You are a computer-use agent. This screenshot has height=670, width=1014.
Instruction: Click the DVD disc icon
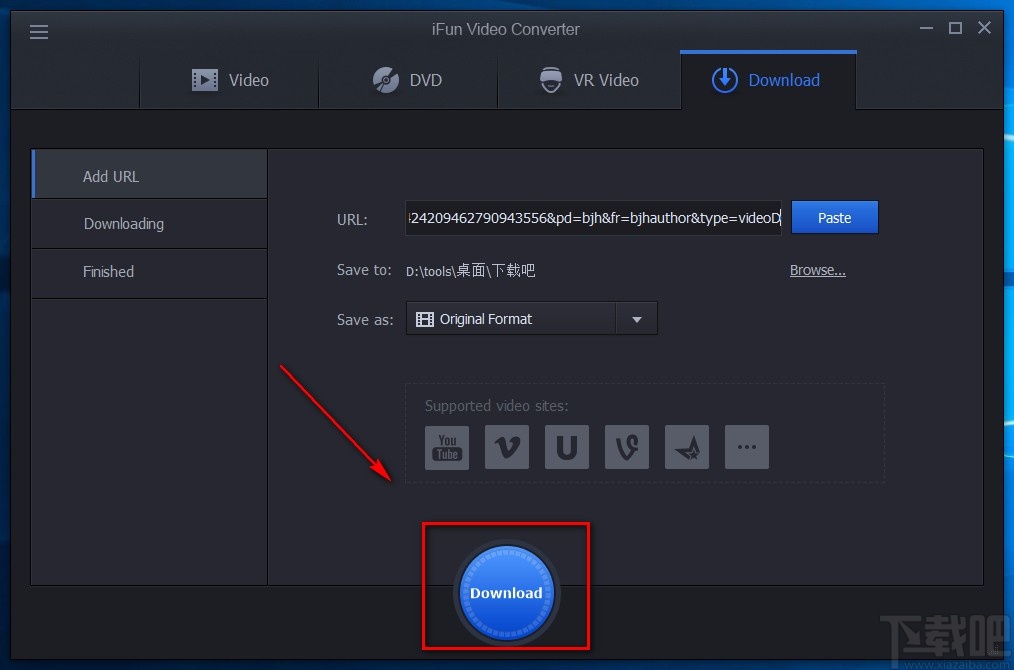[x=385, y=80]
